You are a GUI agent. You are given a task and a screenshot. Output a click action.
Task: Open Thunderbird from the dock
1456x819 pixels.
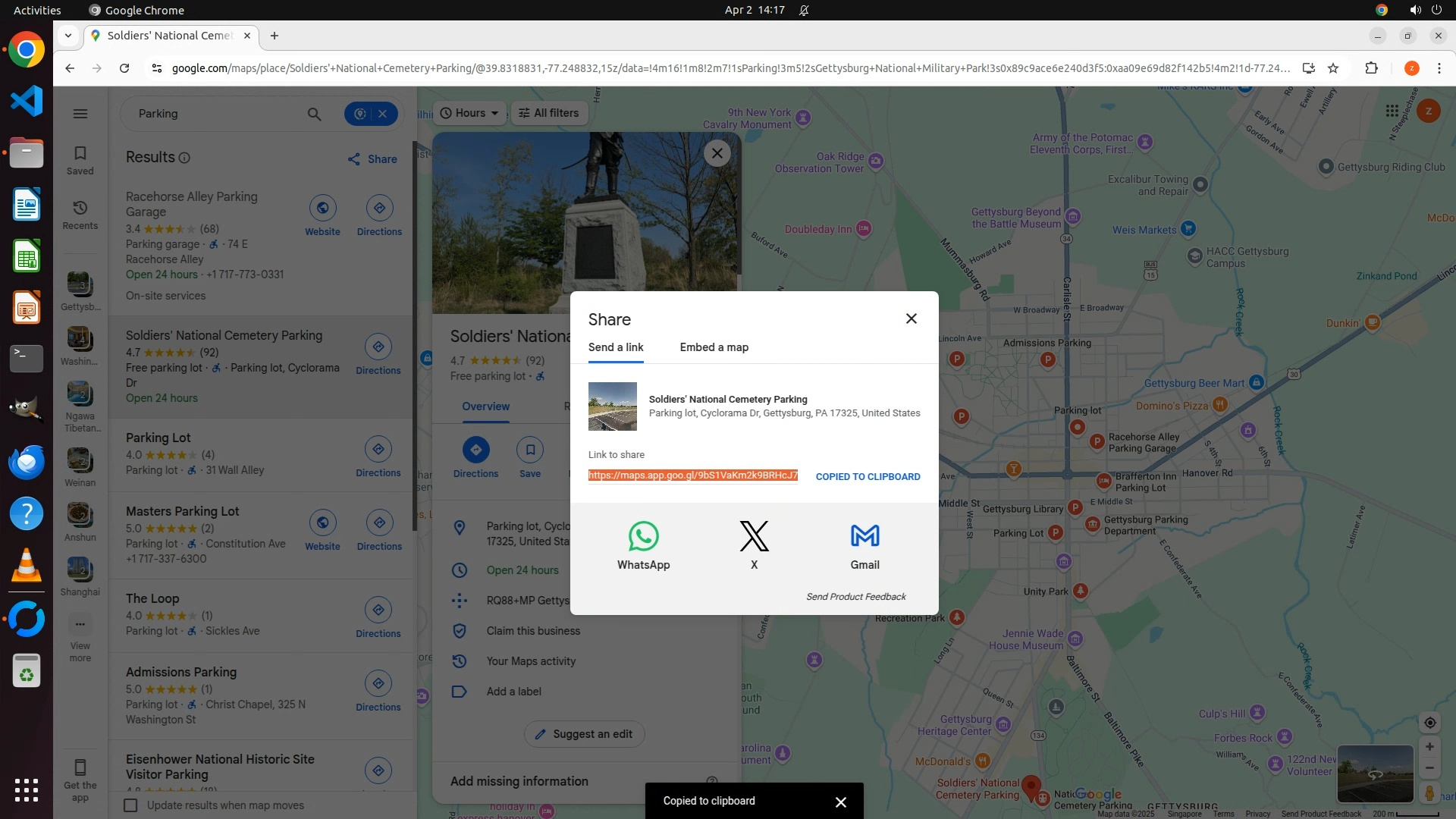(27, 462)
